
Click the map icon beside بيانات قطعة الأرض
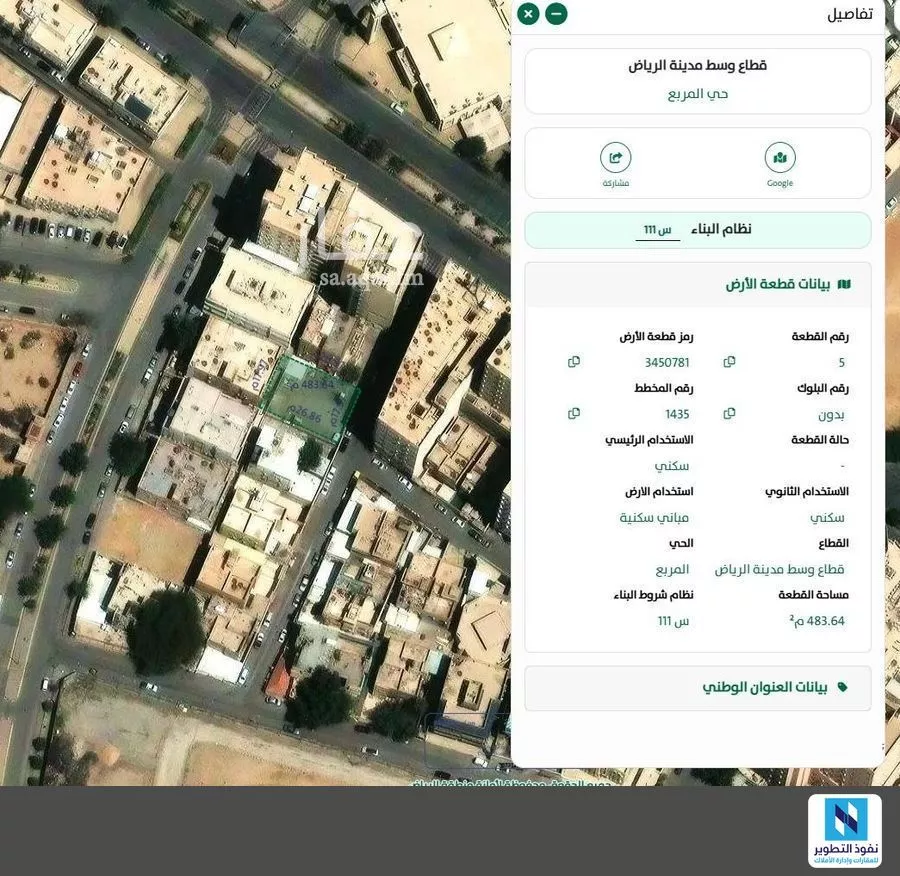coord(844,285)
